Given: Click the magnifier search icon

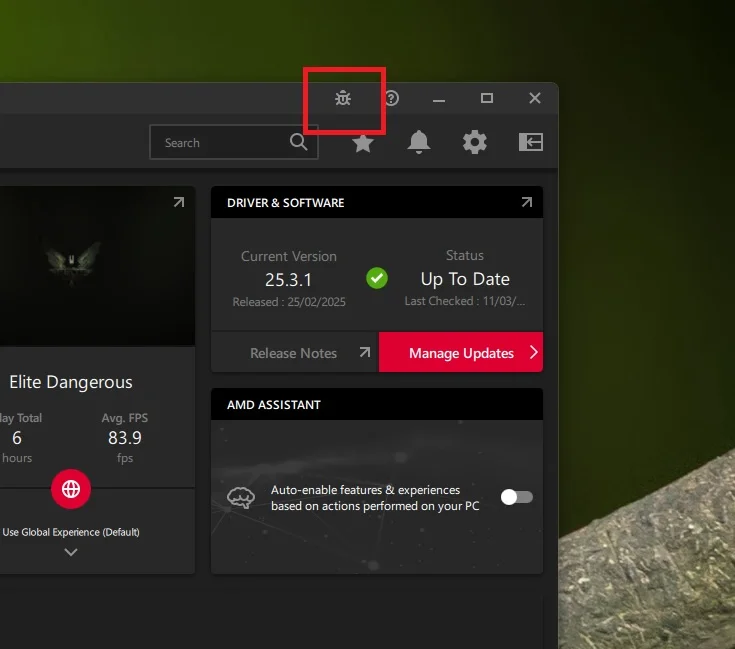Looking at the screenshot, I should pyautogui.click(x=299, y=142).
